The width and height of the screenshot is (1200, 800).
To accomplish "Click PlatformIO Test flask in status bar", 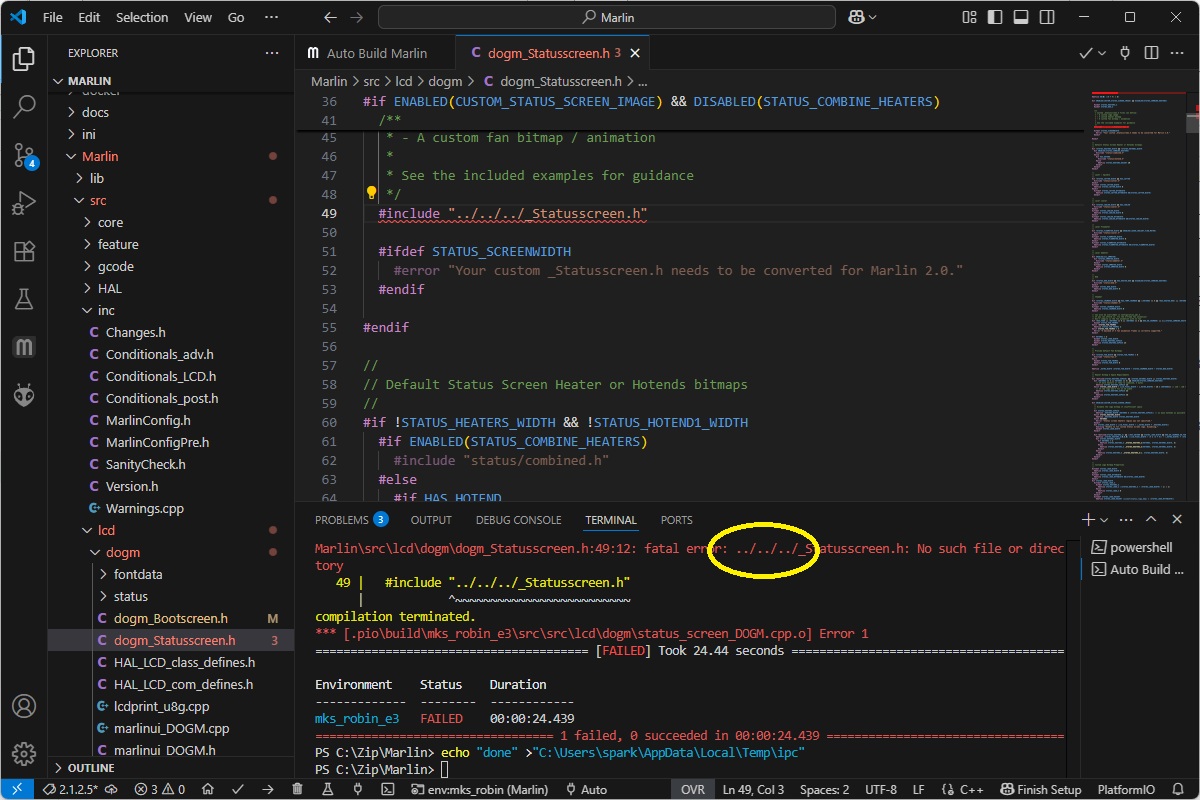I will (328, 789).
